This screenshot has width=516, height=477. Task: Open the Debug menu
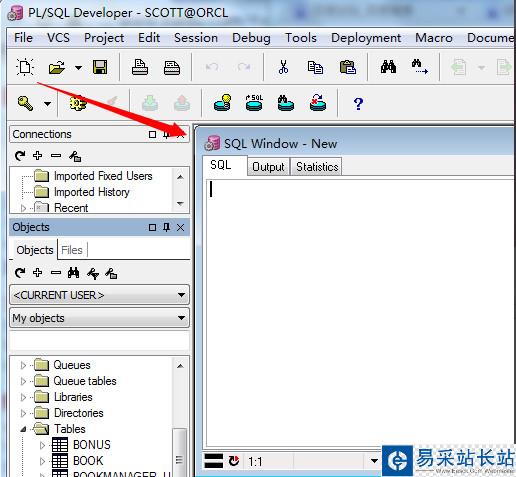tap(251, 38)
